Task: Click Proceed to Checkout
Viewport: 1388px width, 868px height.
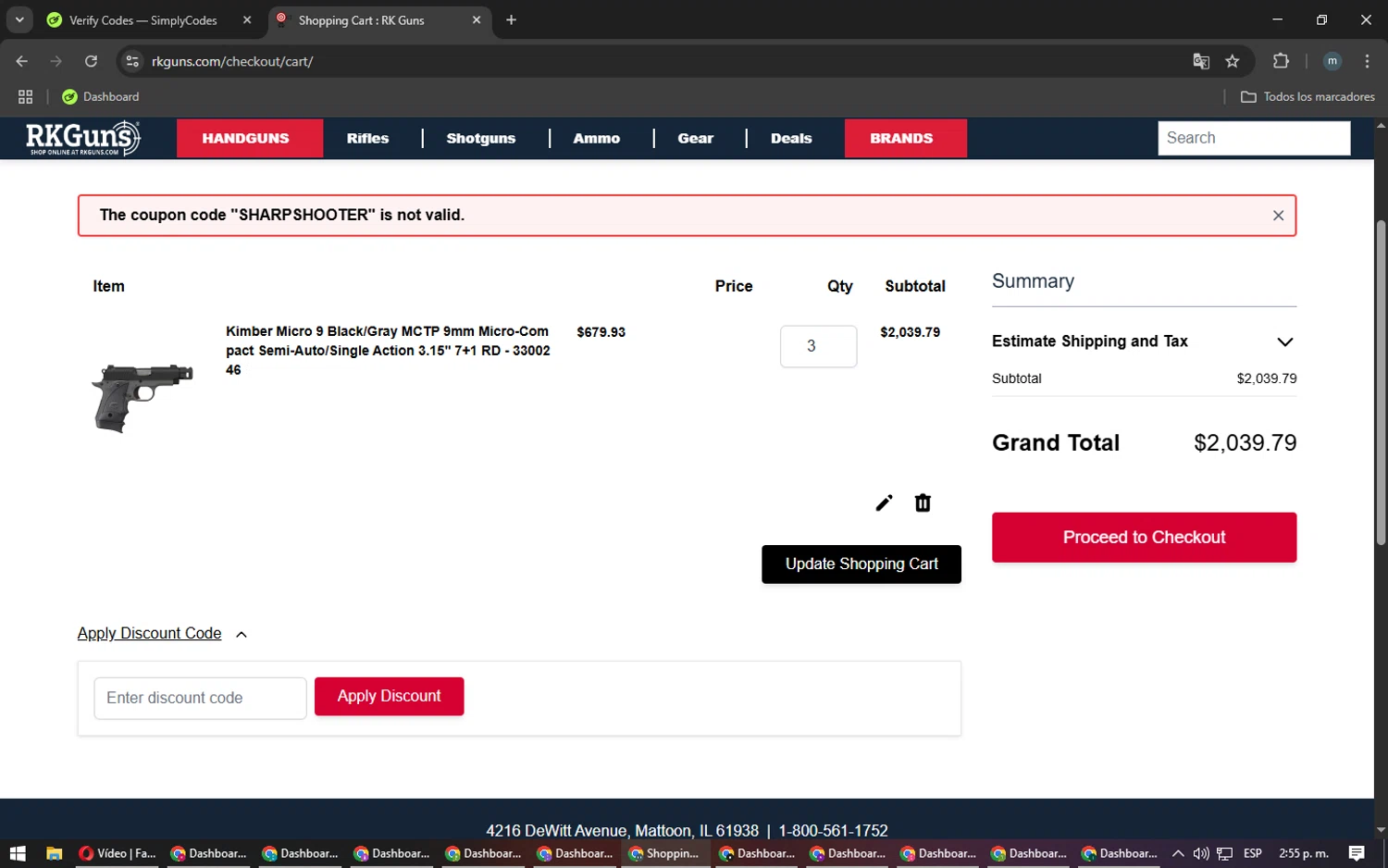Action: (1144, 538)
